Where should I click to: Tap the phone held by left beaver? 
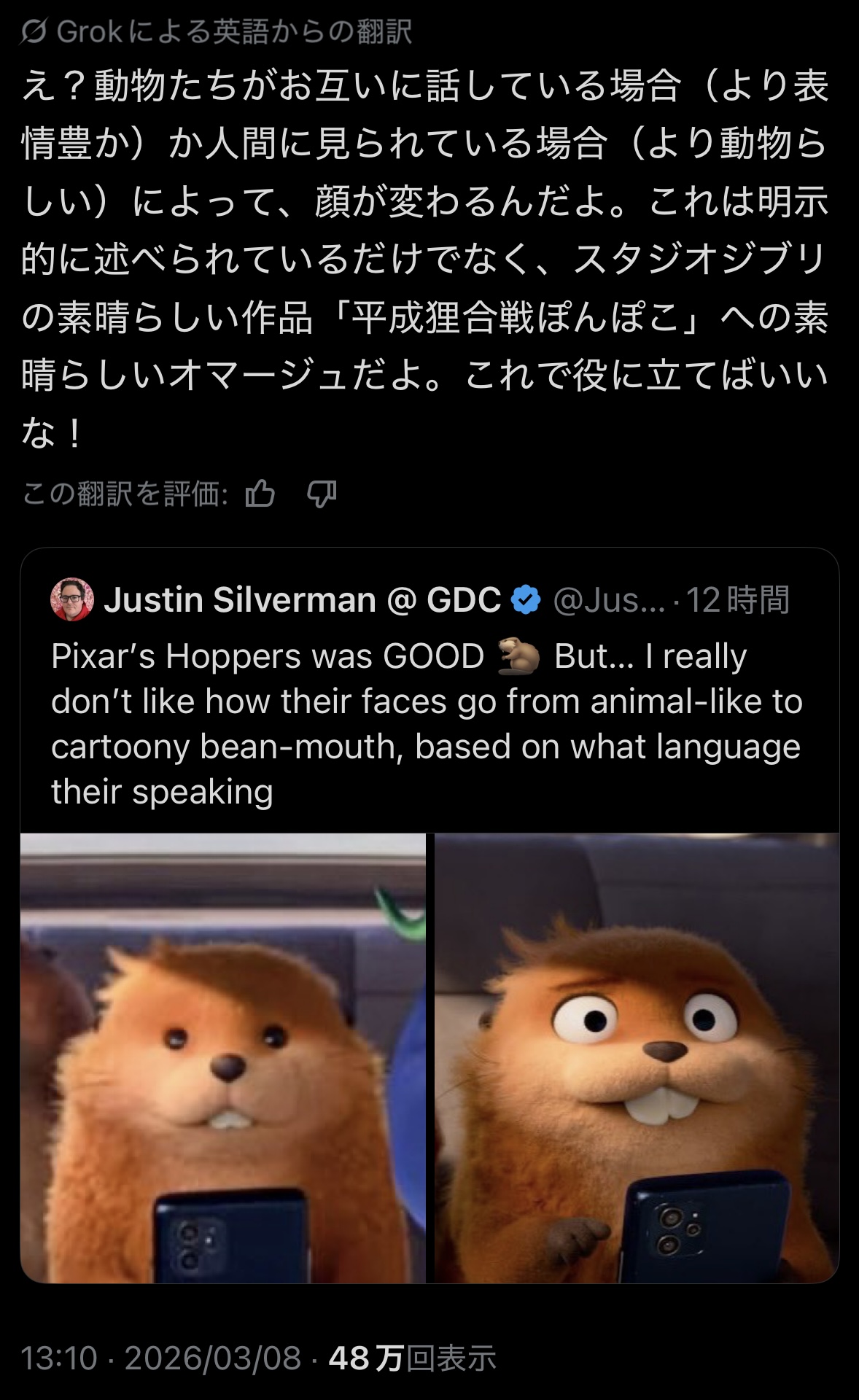[x=230, y=1234]
